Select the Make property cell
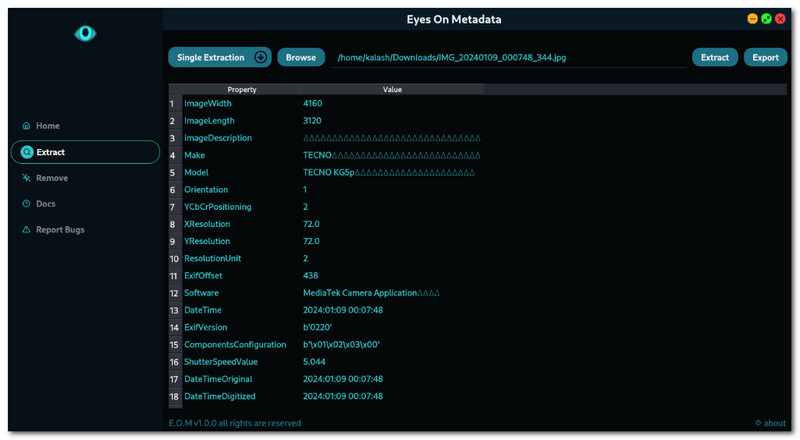This screenshot has height=440, width=800. (x=241, y=155)
